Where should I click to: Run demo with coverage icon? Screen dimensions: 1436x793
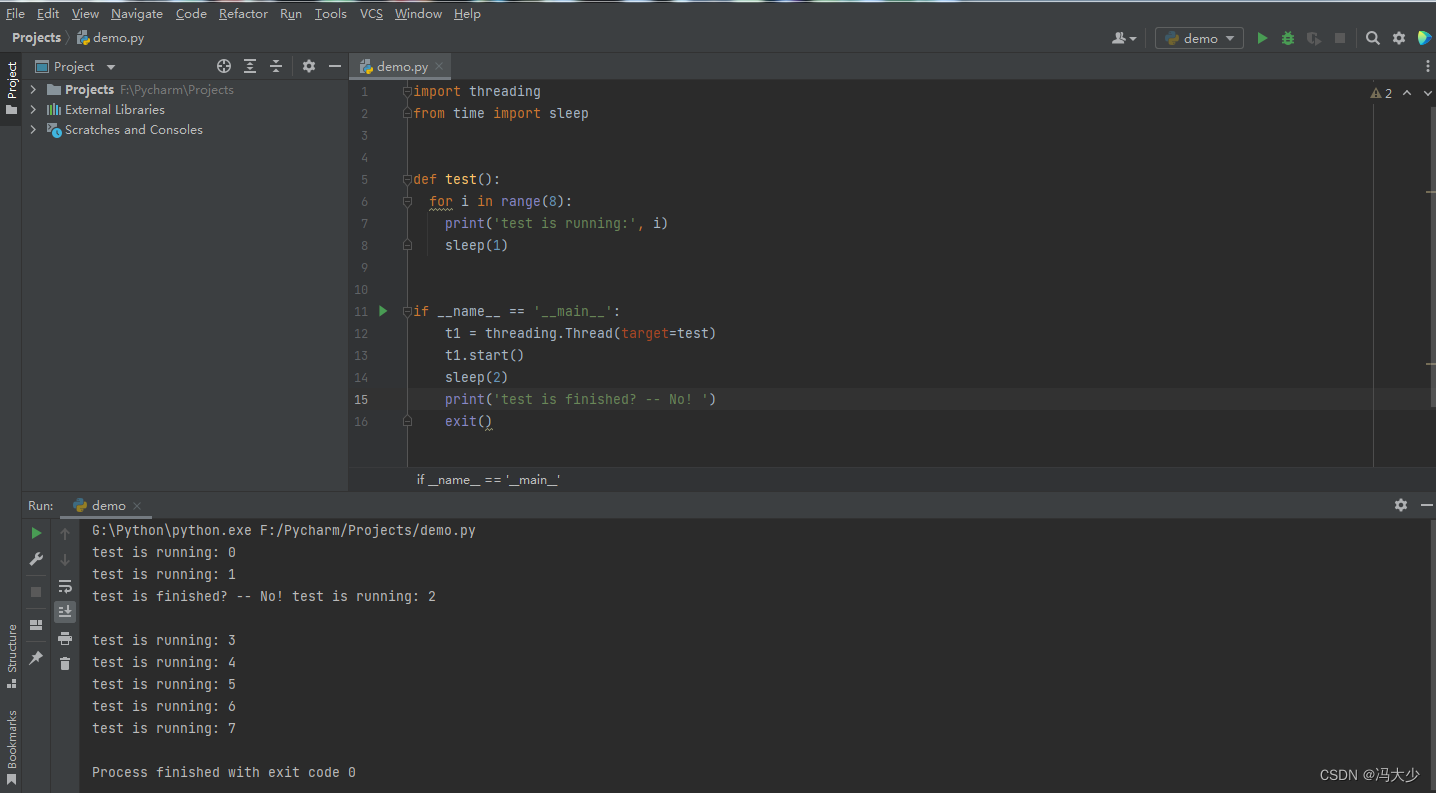1314,38
